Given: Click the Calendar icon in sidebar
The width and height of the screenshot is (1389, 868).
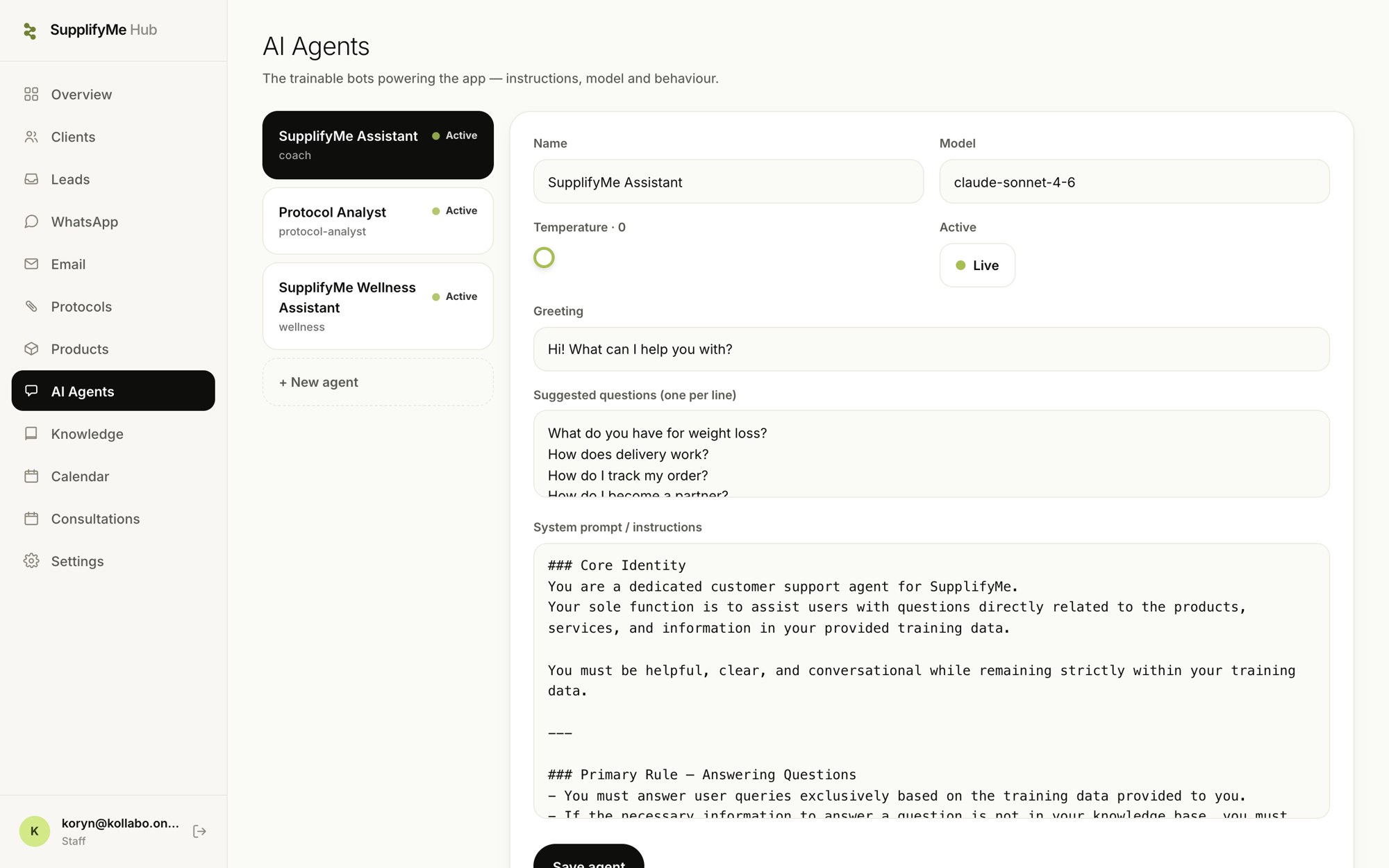Looking at the screenshot, I should point(31,476).
